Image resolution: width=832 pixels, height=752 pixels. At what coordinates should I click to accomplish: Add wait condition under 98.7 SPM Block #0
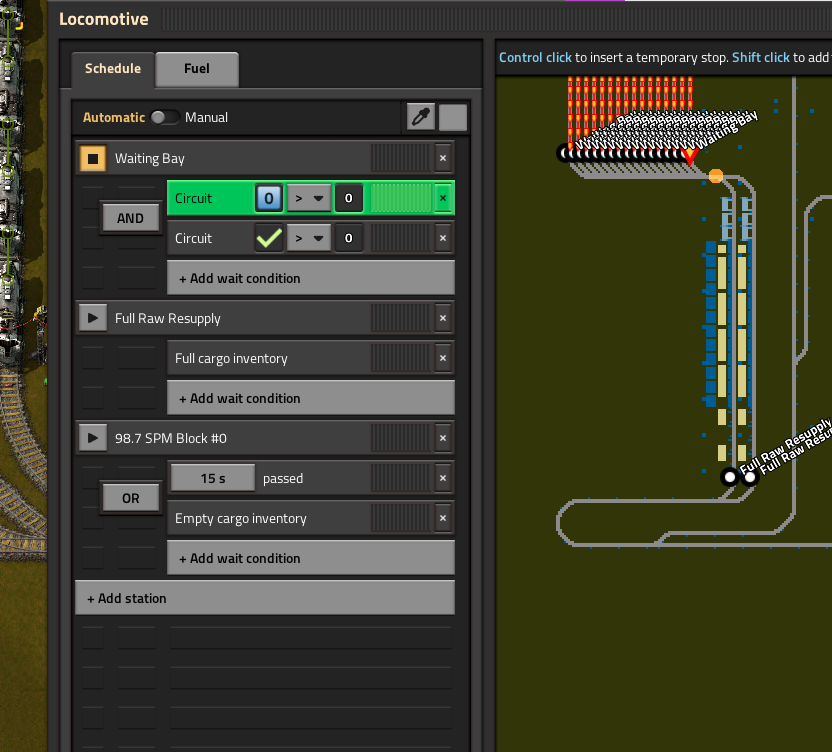[311, 558]
